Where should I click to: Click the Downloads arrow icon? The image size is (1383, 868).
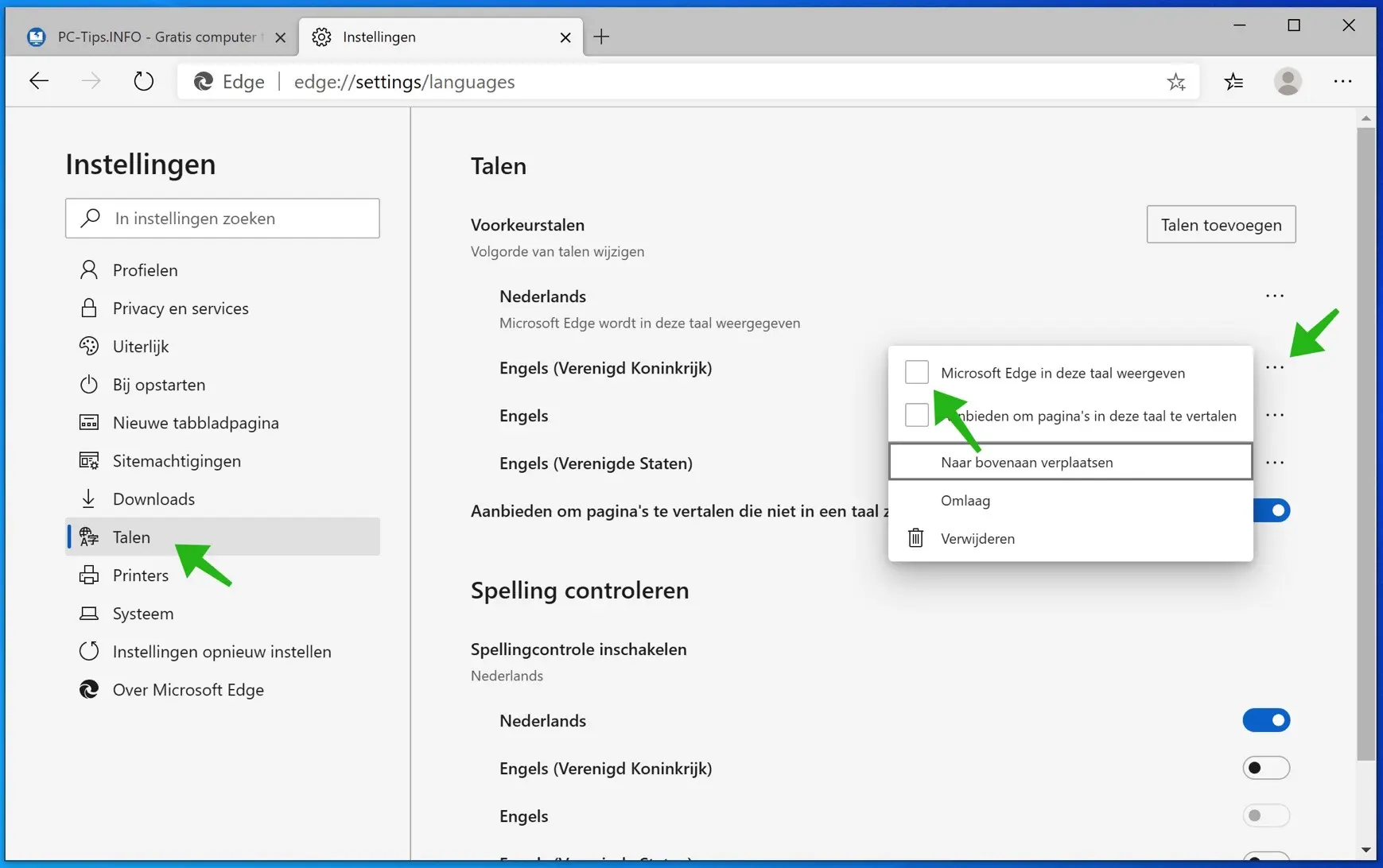click(89, 499)
